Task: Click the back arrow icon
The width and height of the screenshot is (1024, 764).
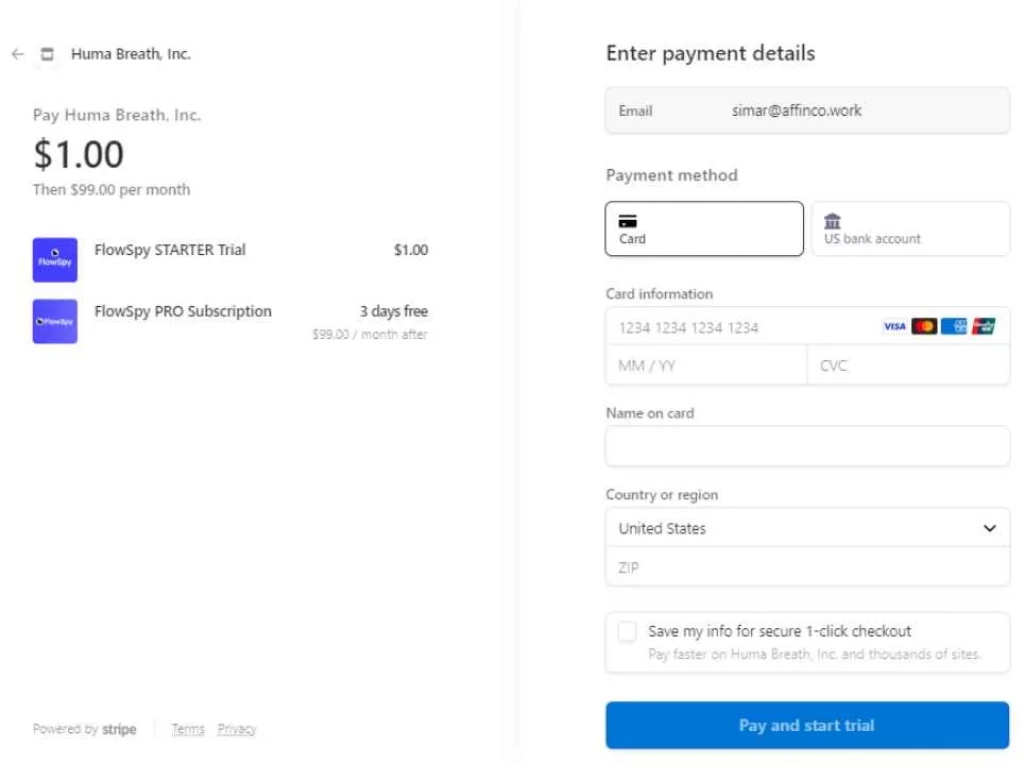Action: pyautogui.click(x=18, y=54)
